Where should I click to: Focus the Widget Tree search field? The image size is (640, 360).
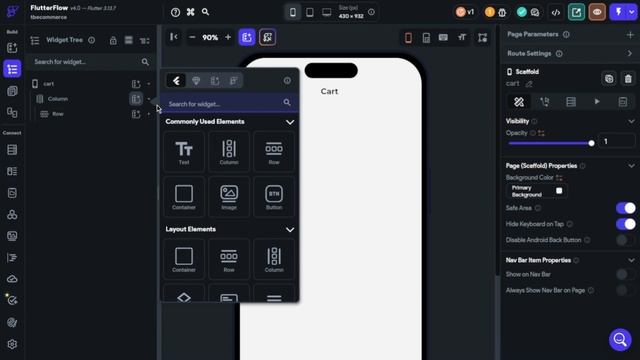tap(91, 62)
